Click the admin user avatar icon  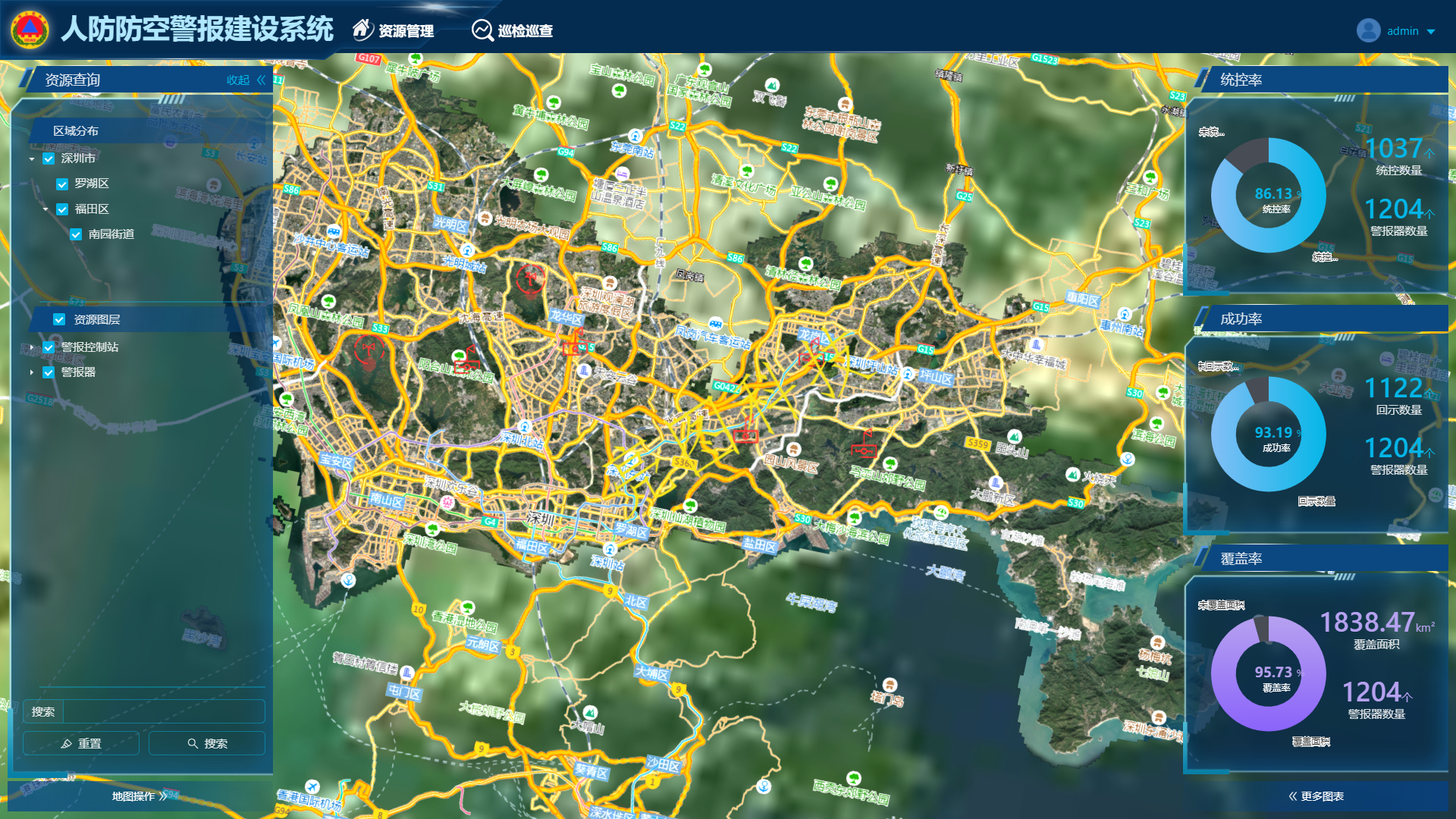pyautogui.click(x=1368, y=31)
